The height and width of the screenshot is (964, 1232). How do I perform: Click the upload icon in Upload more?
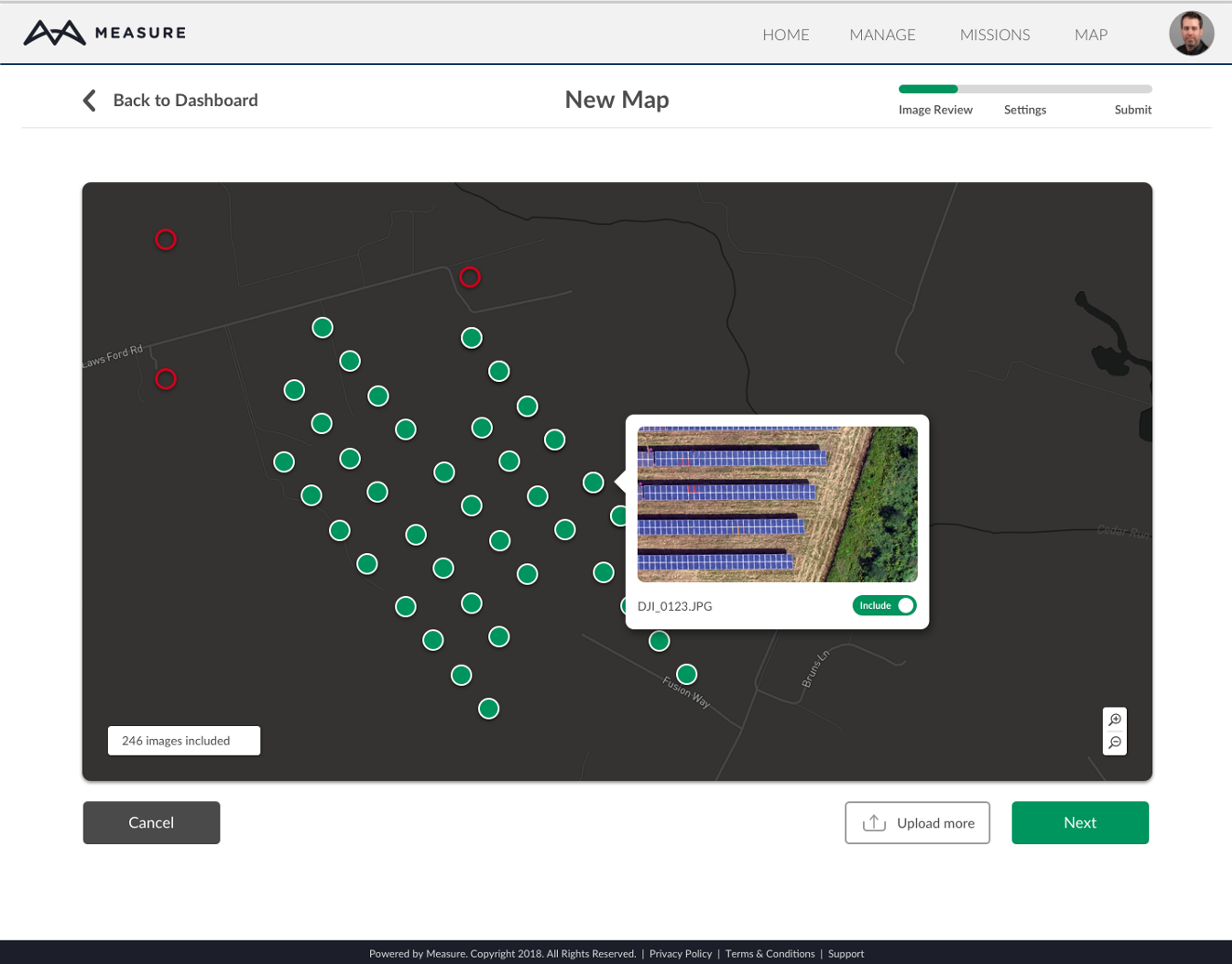[874, 823]
